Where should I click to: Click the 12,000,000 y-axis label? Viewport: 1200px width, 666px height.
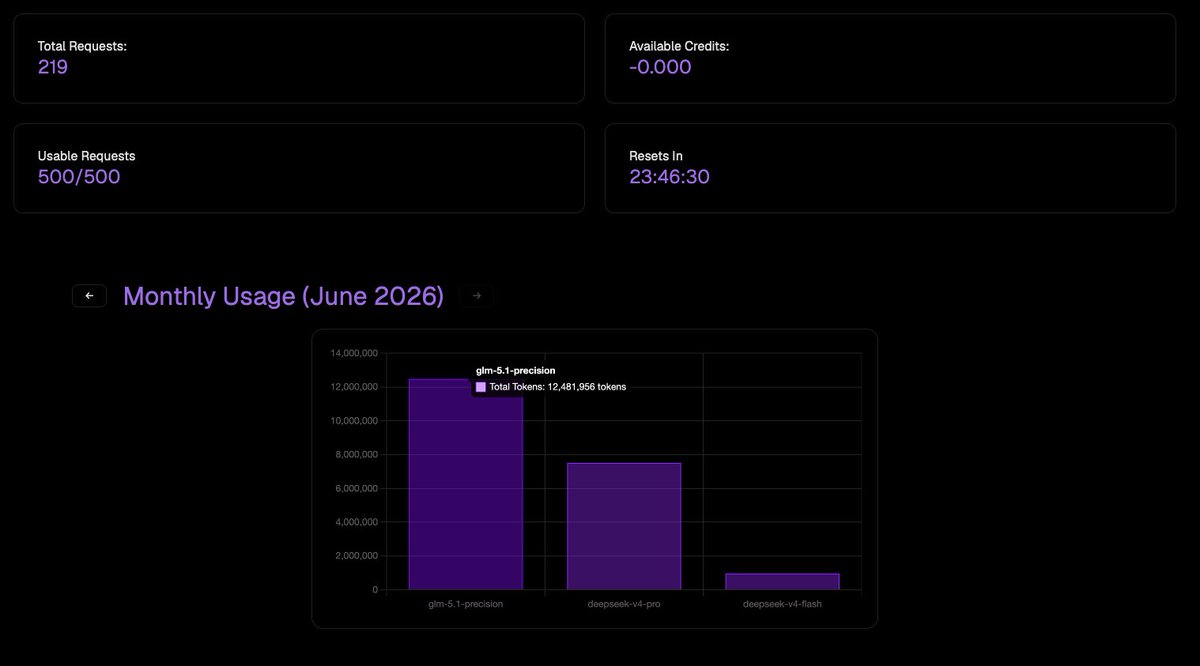pos(353,387)
